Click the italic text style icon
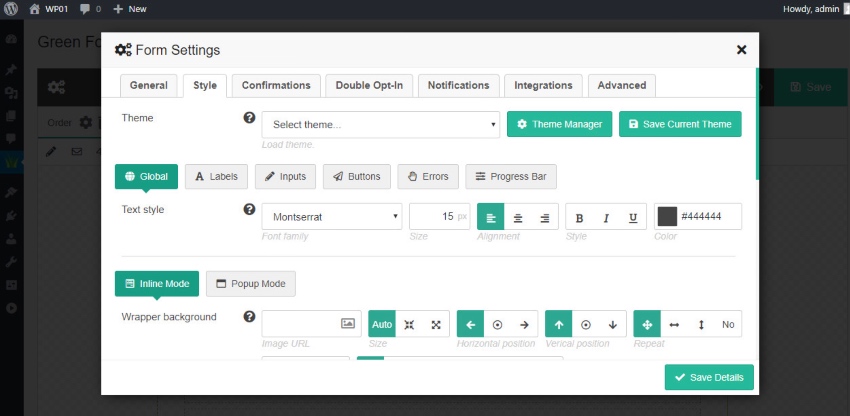This screenshot has height=416, width=850. point(605,217)
